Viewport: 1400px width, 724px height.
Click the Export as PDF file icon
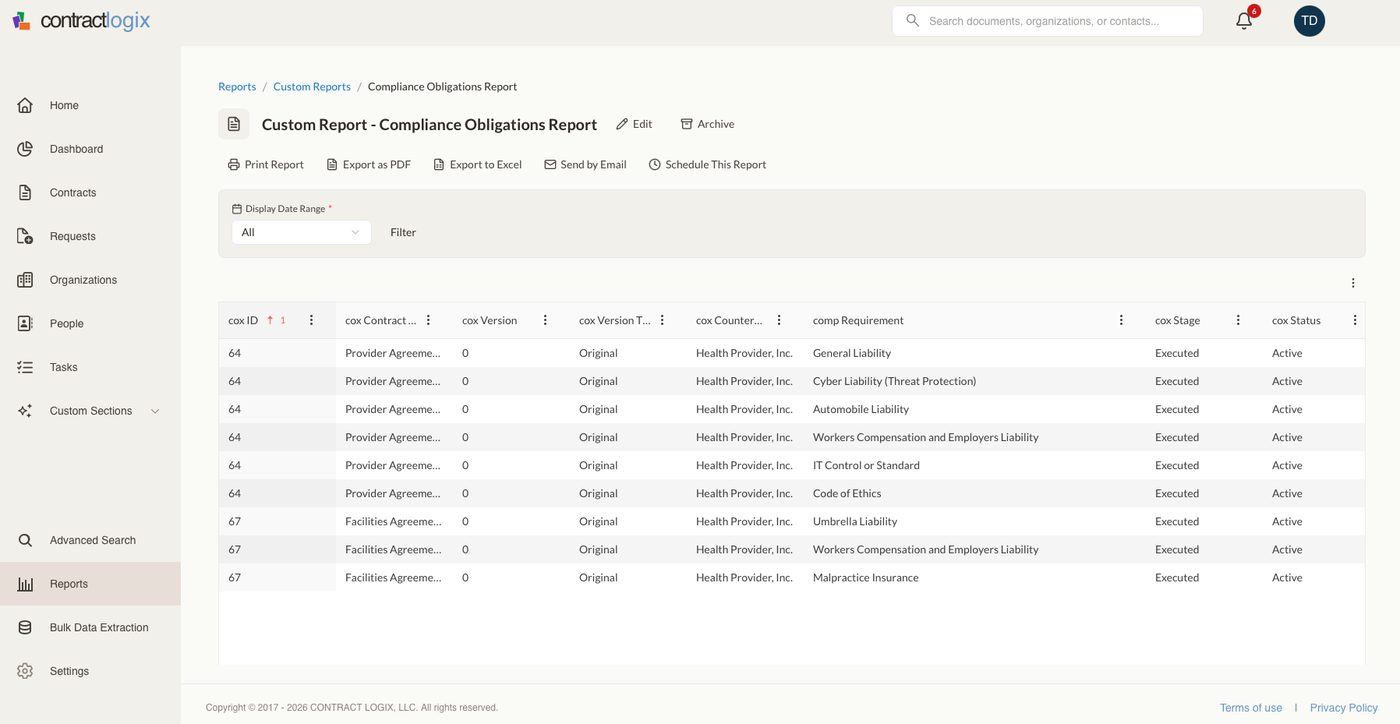point(332,165)
